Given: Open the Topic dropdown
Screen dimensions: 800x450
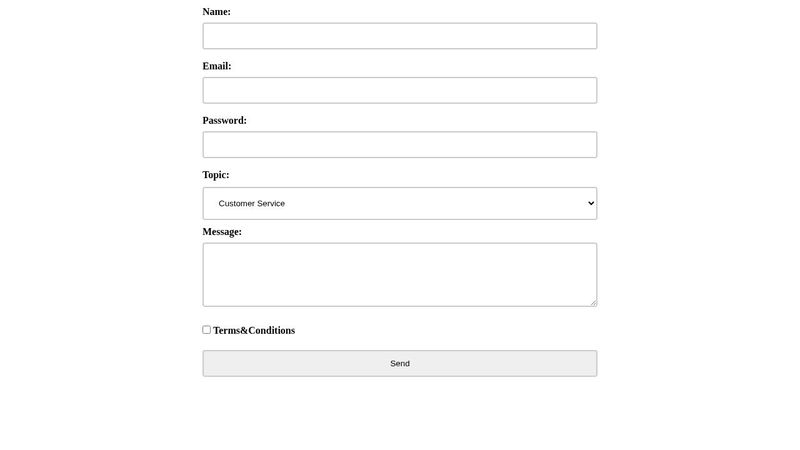Looking at the screenshot, I should [400, 203].
